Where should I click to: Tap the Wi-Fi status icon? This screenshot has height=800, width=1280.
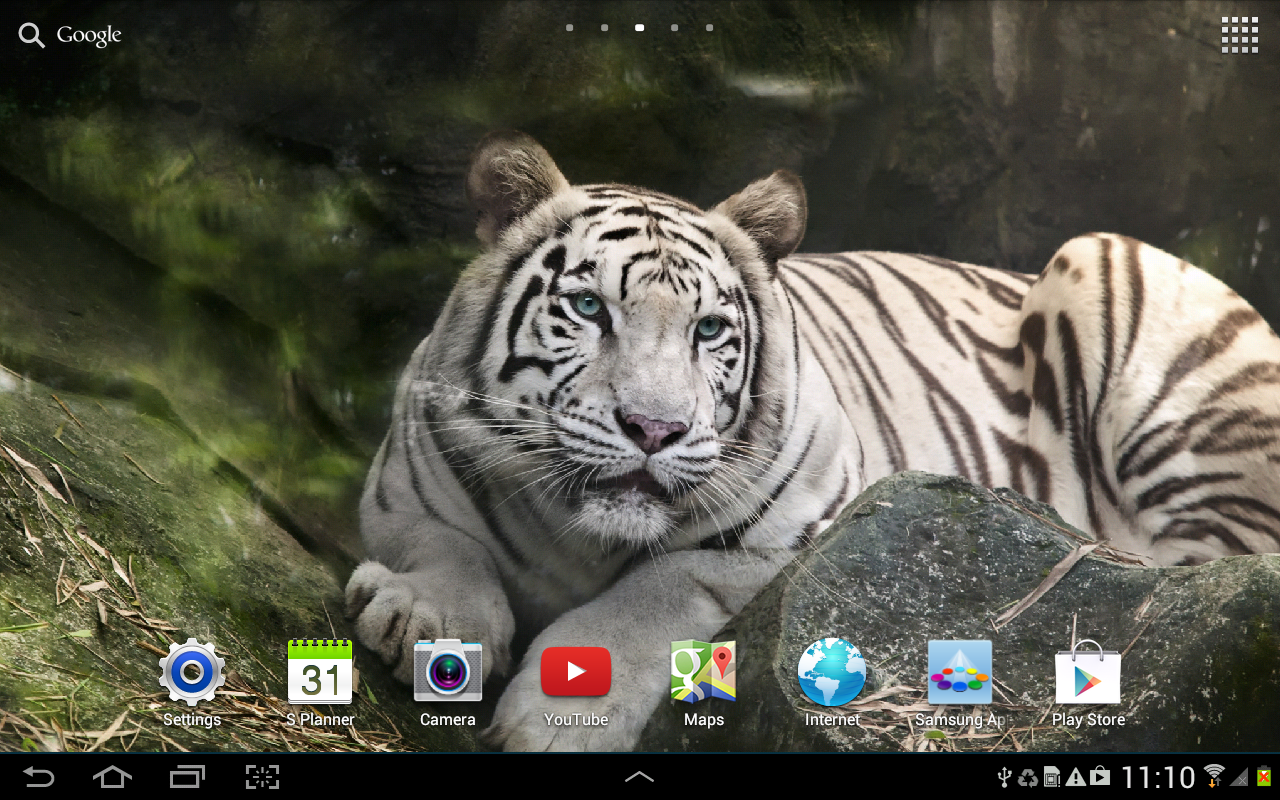coord(1212,775)
